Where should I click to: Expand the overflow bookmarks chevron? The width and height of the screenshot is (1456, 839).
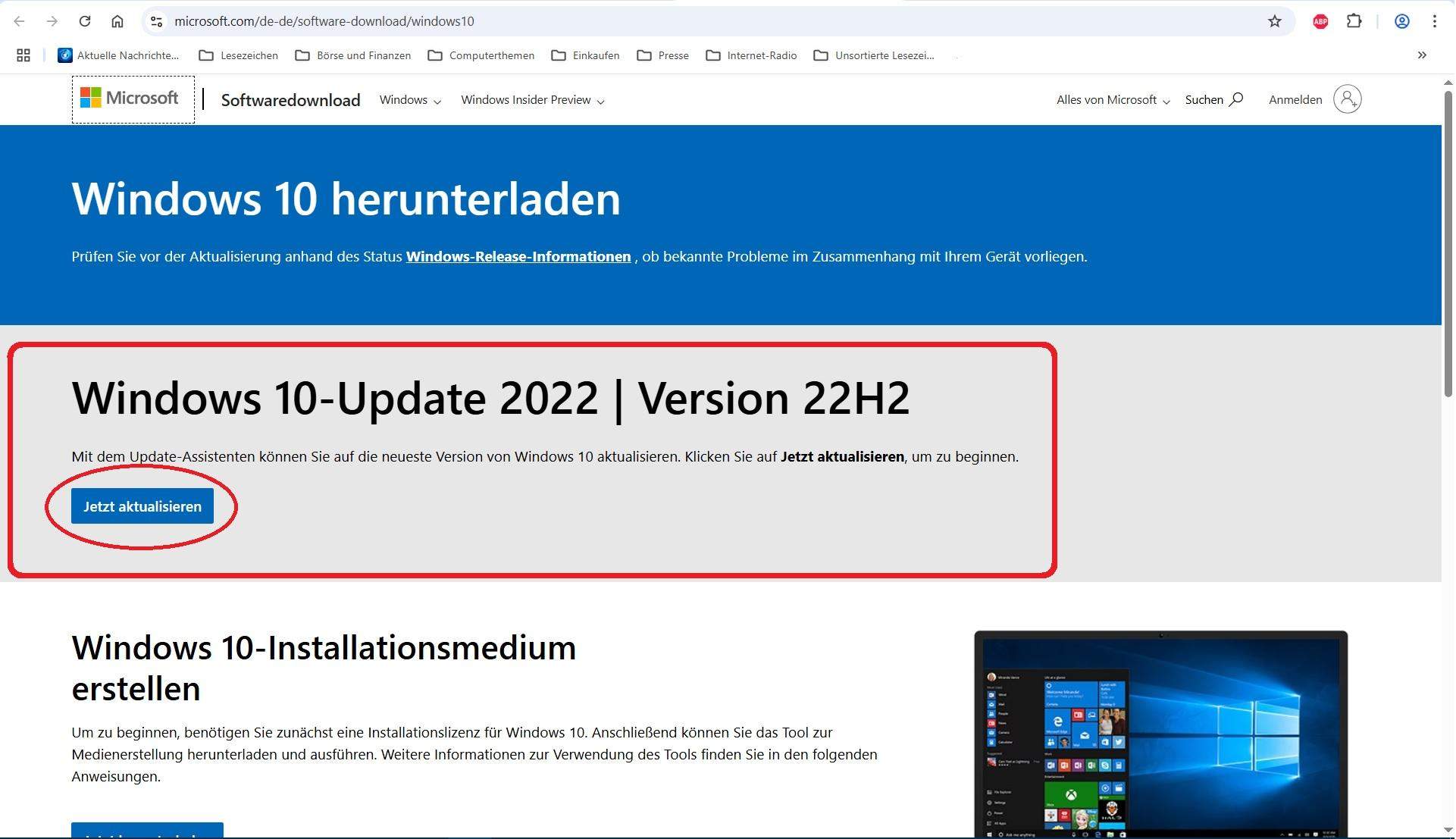1423,55
